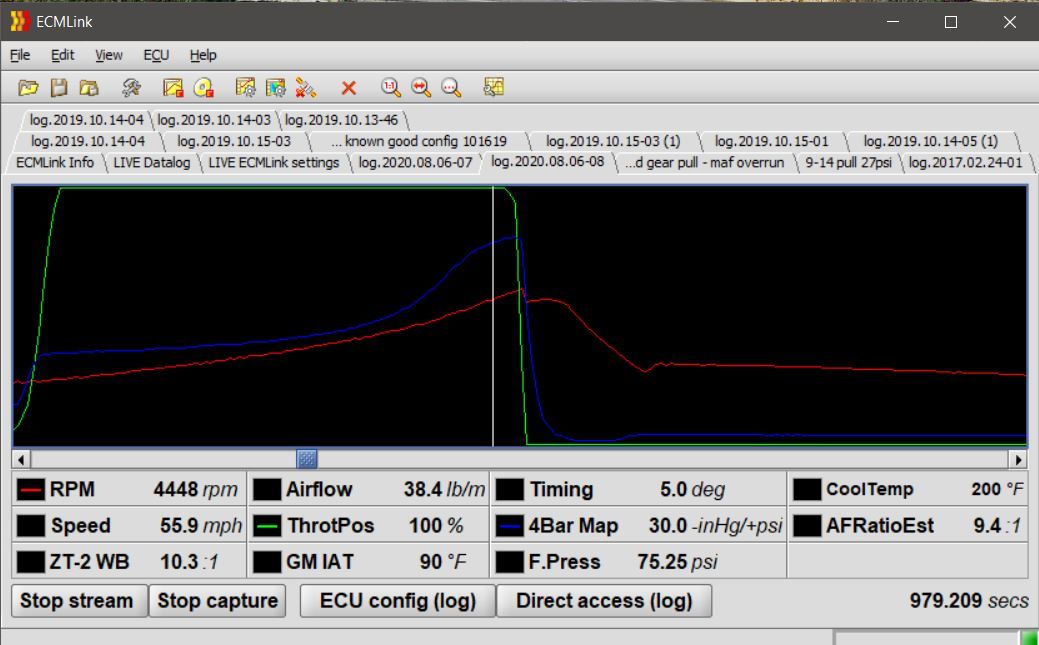Click the open log file folder icon
1039x645 pixels.
(28, 88)
